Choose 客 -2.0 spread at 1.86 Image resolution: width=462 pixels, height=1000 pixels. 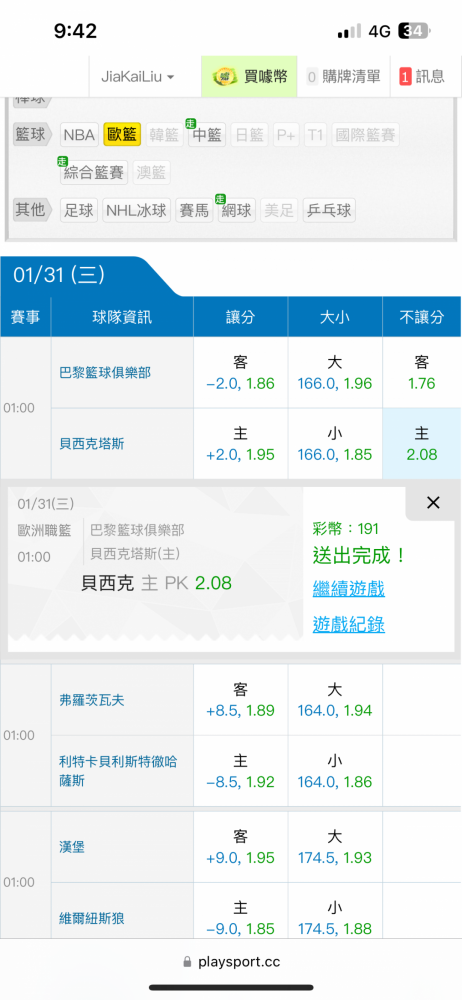[x=241, y=373]
